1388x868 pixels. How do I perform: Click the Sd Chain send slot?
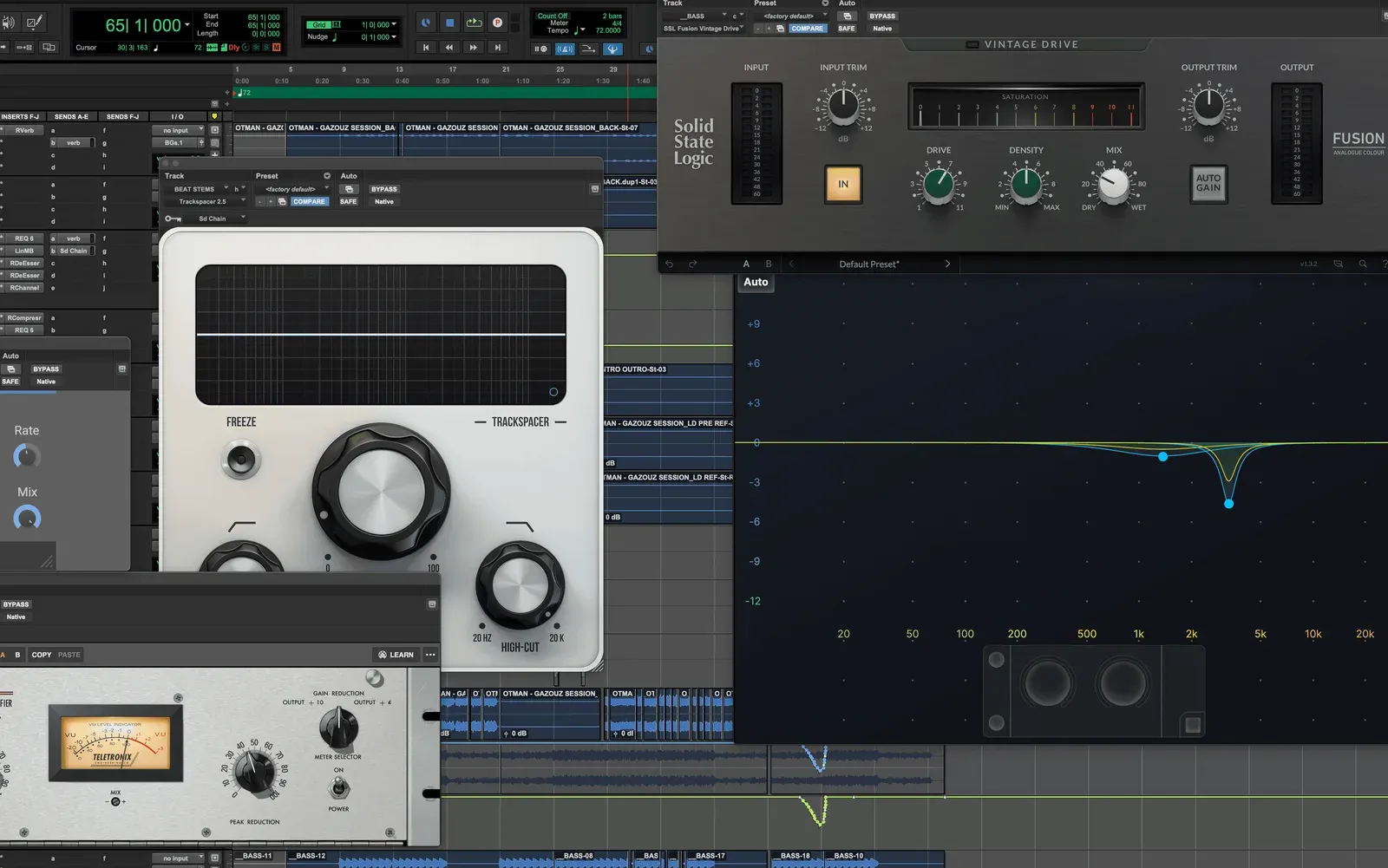[x=74, y=251]
